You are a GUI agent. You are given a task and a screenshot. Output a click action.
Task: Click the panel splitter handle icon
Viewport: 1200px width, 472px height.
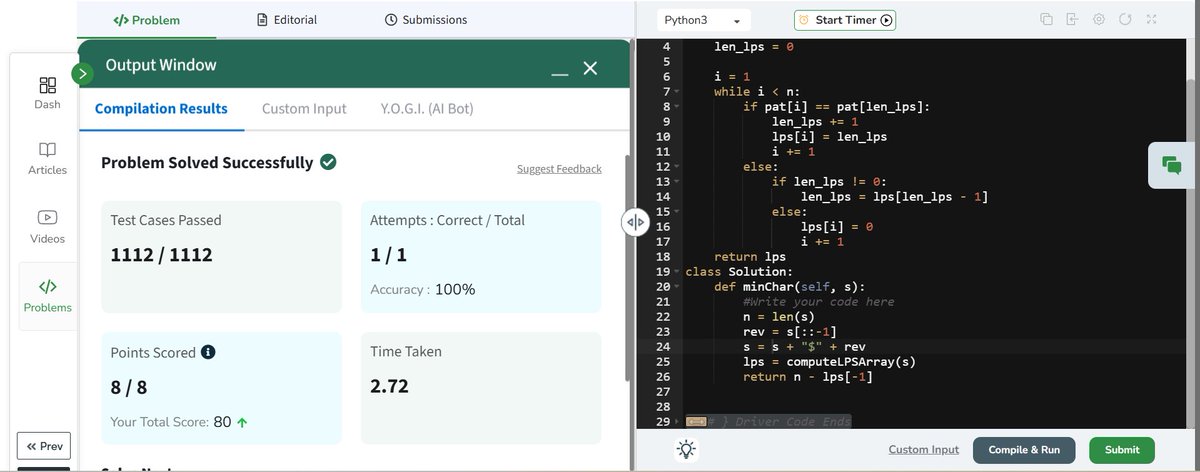click(635, 222)
